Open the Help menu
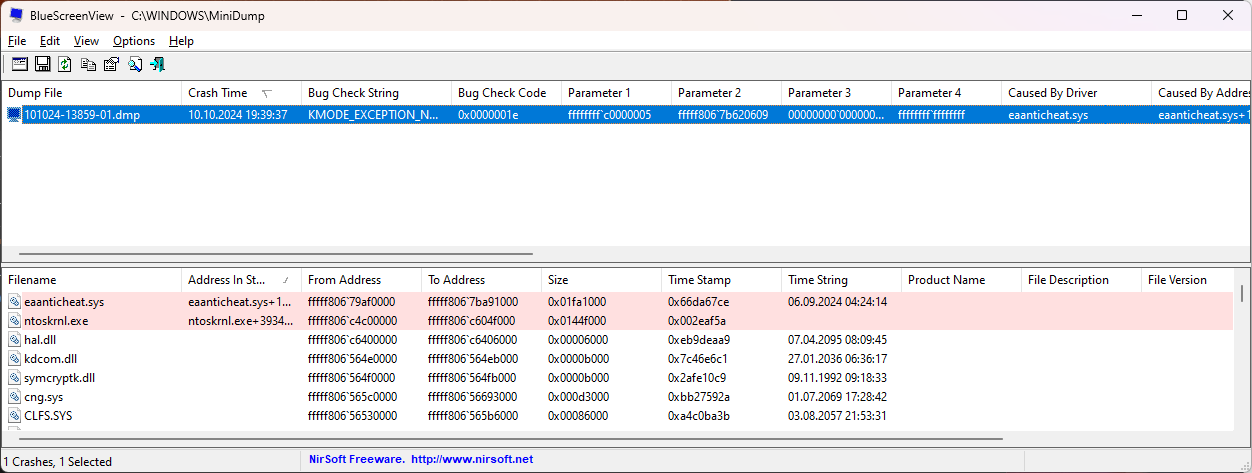1252x473 pixels. click(x=181, y=41)
